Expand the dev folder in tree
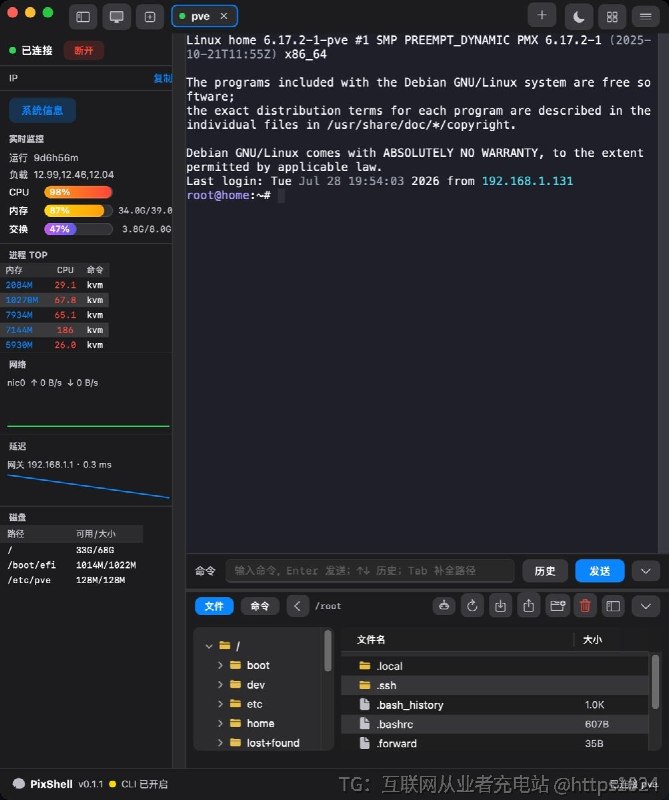 point(220,685)
